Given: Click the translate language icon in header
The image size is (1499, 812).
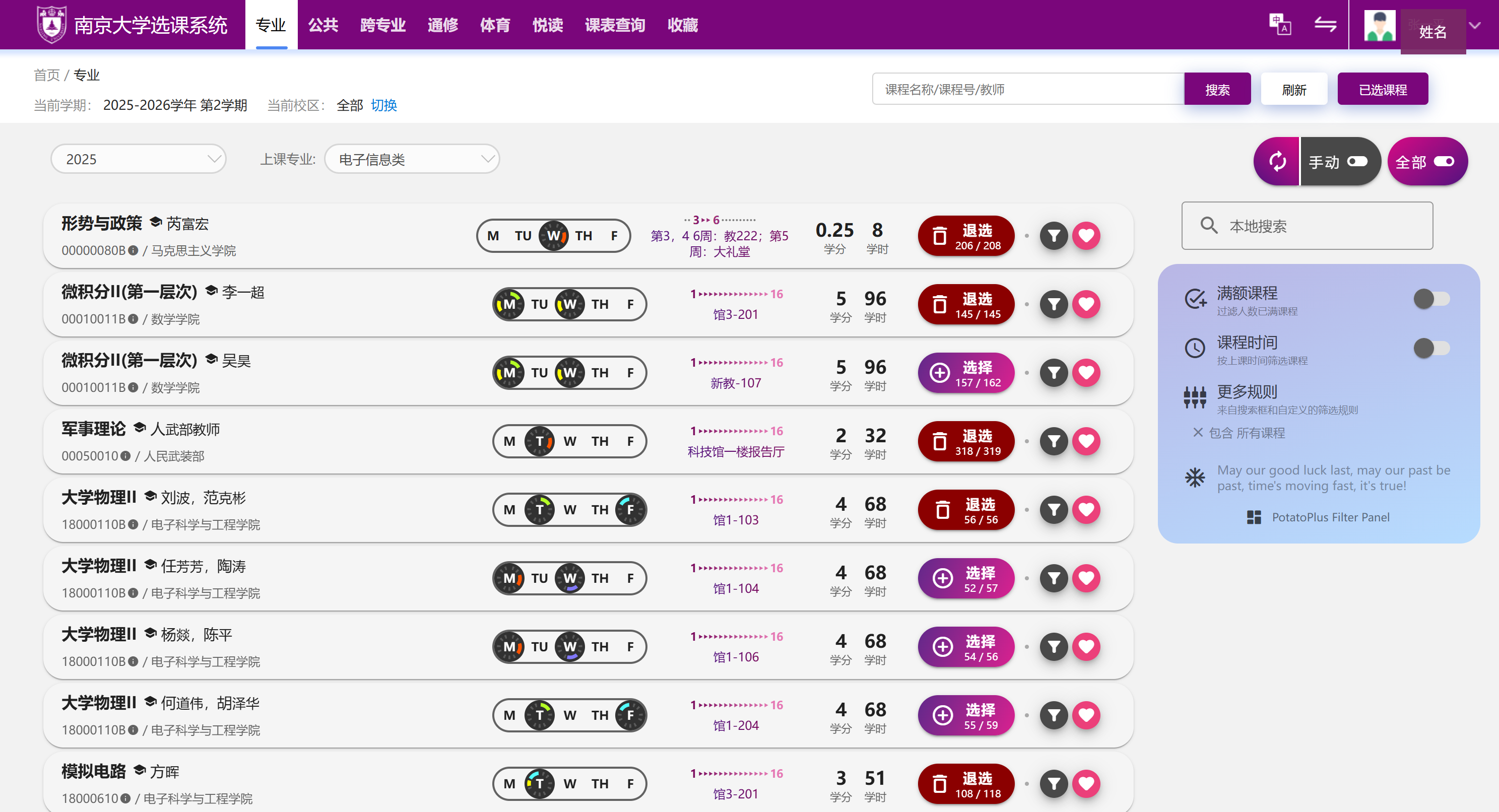Looking at the screenshot, I should pyautogui.click(x=1280, y=24).
